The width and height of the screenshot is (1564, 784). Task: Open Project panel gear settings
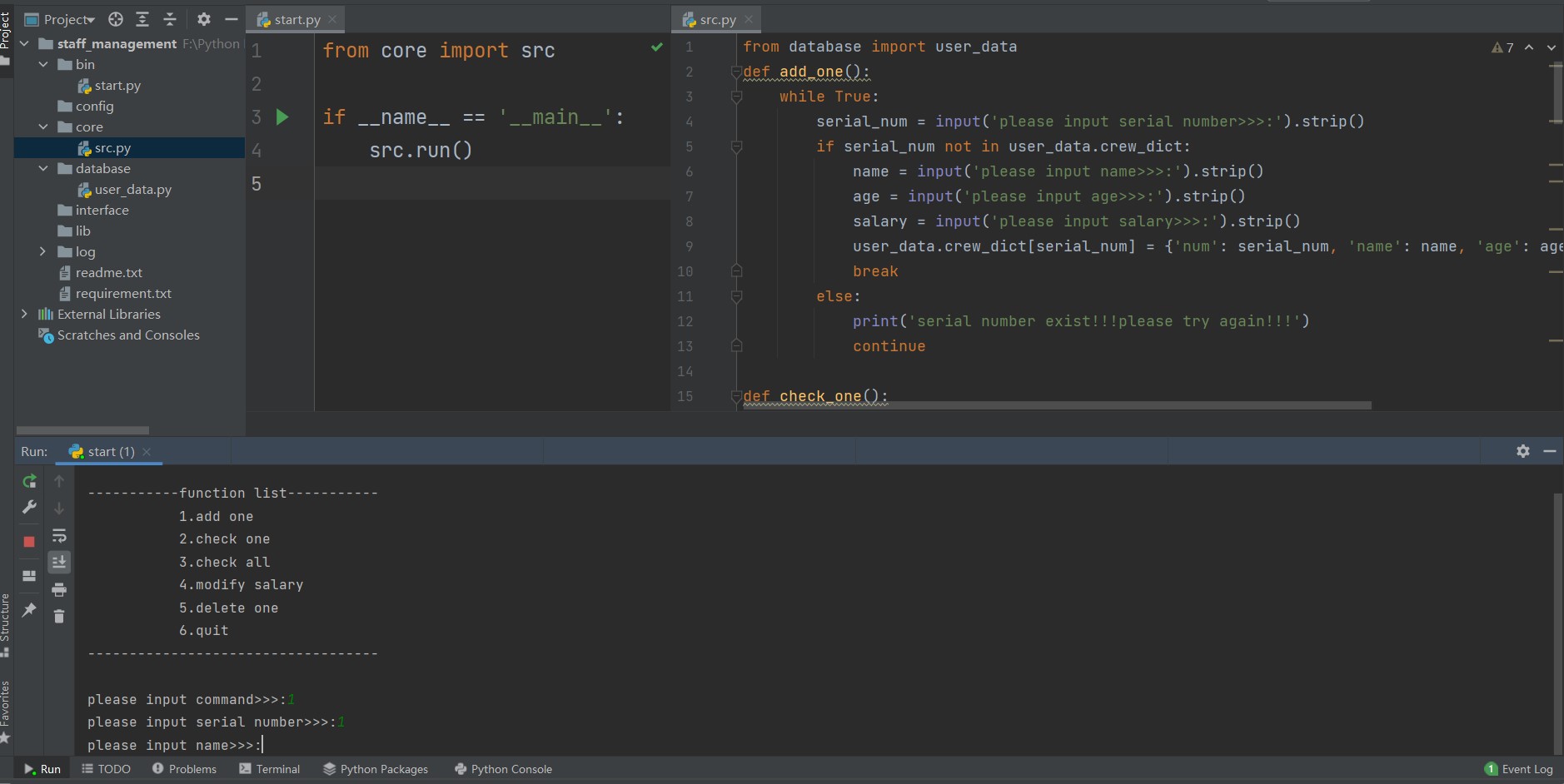pyautogui.click(x=204, y=19)
